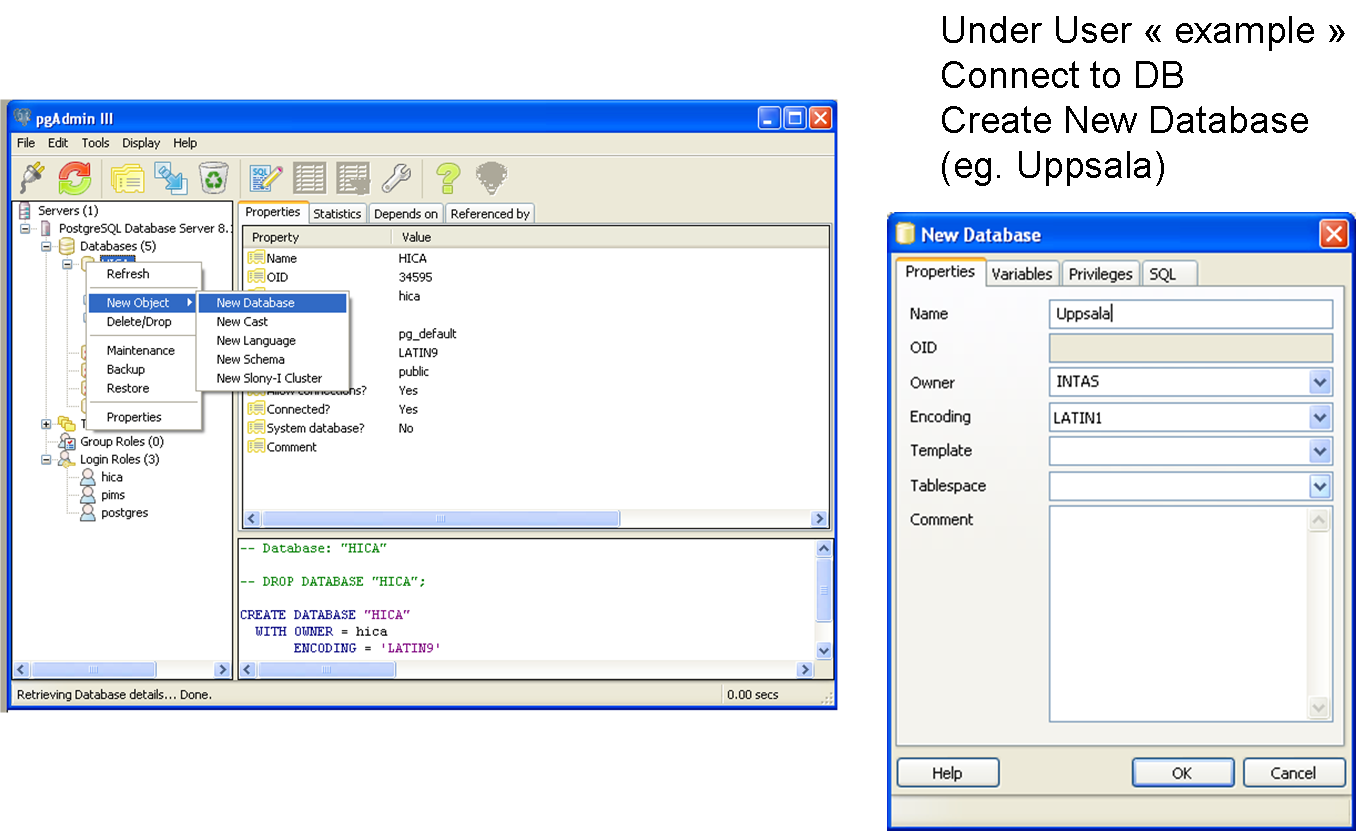Collapse the Databases (5) tree node
Screen dimensions: 1361x831
46,246
